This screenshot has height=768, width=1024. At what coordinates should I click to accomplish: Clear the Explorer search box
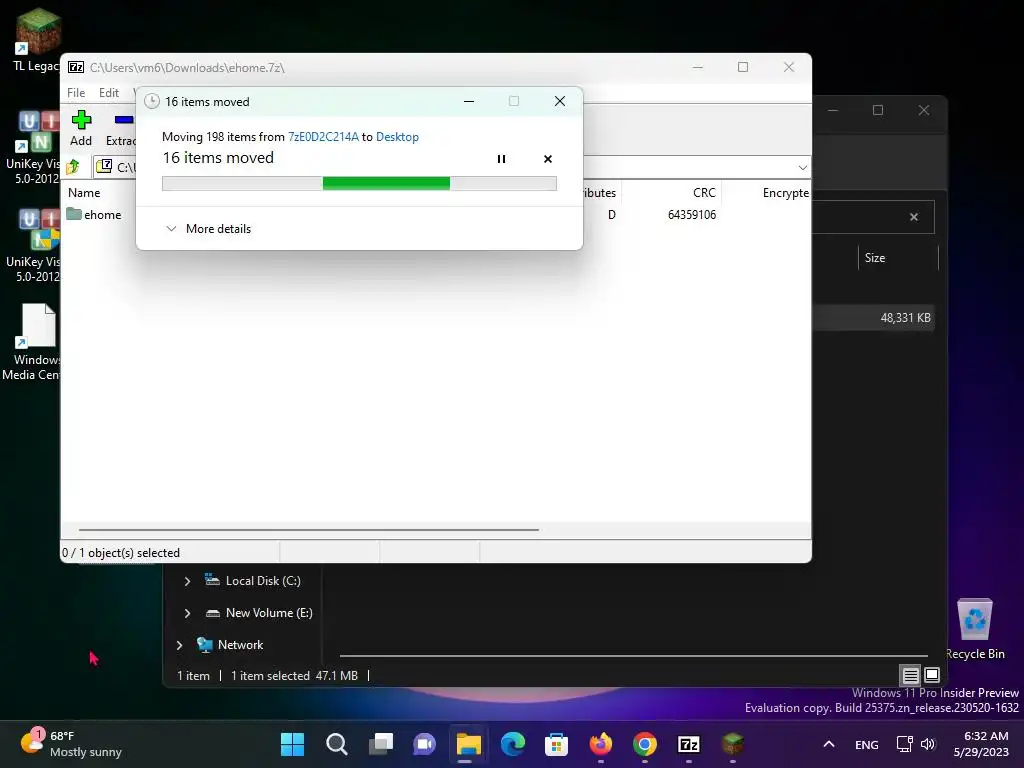(x=914, y=217)
